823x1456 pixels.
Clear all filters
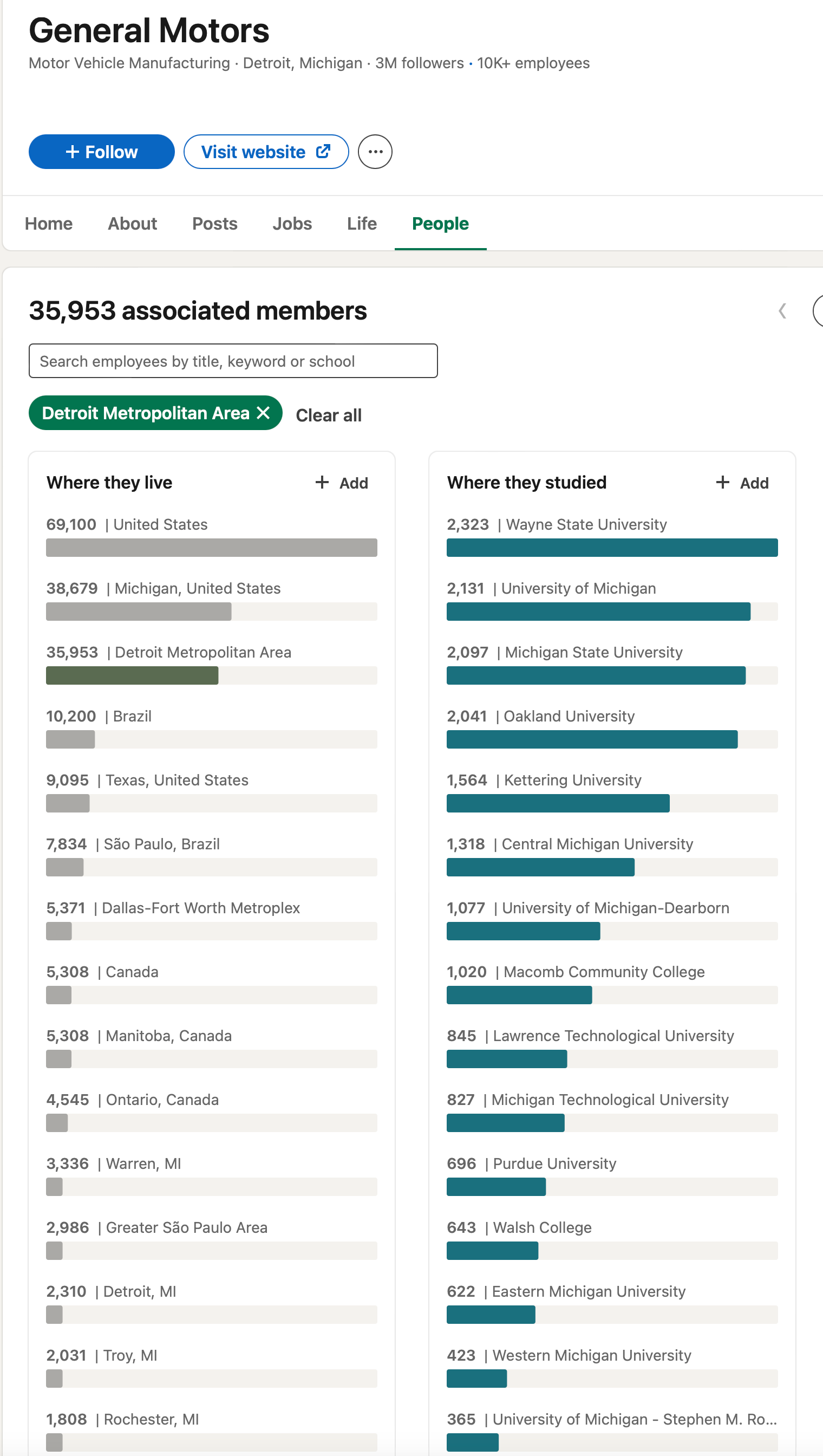click(329, 415)
